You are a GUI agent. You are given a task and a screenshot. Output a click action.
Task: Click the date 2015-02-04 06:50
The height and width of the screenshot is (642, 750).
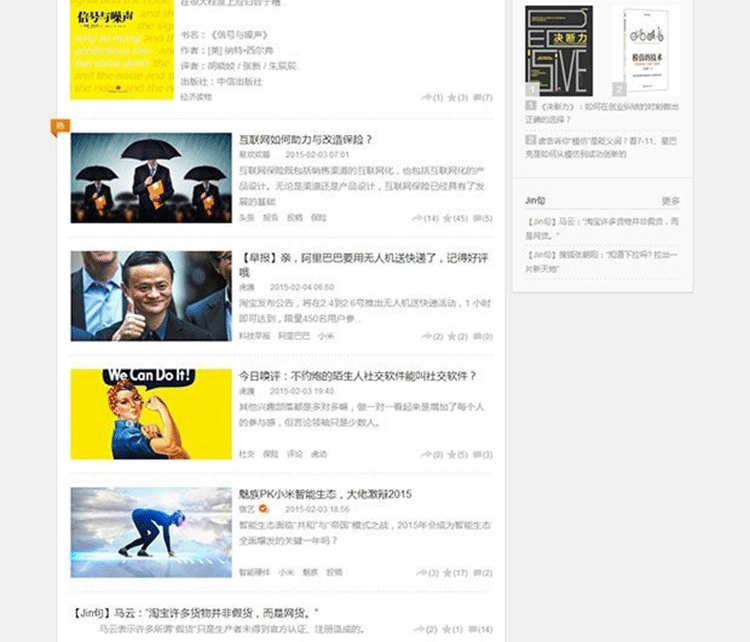click(302, 287)
